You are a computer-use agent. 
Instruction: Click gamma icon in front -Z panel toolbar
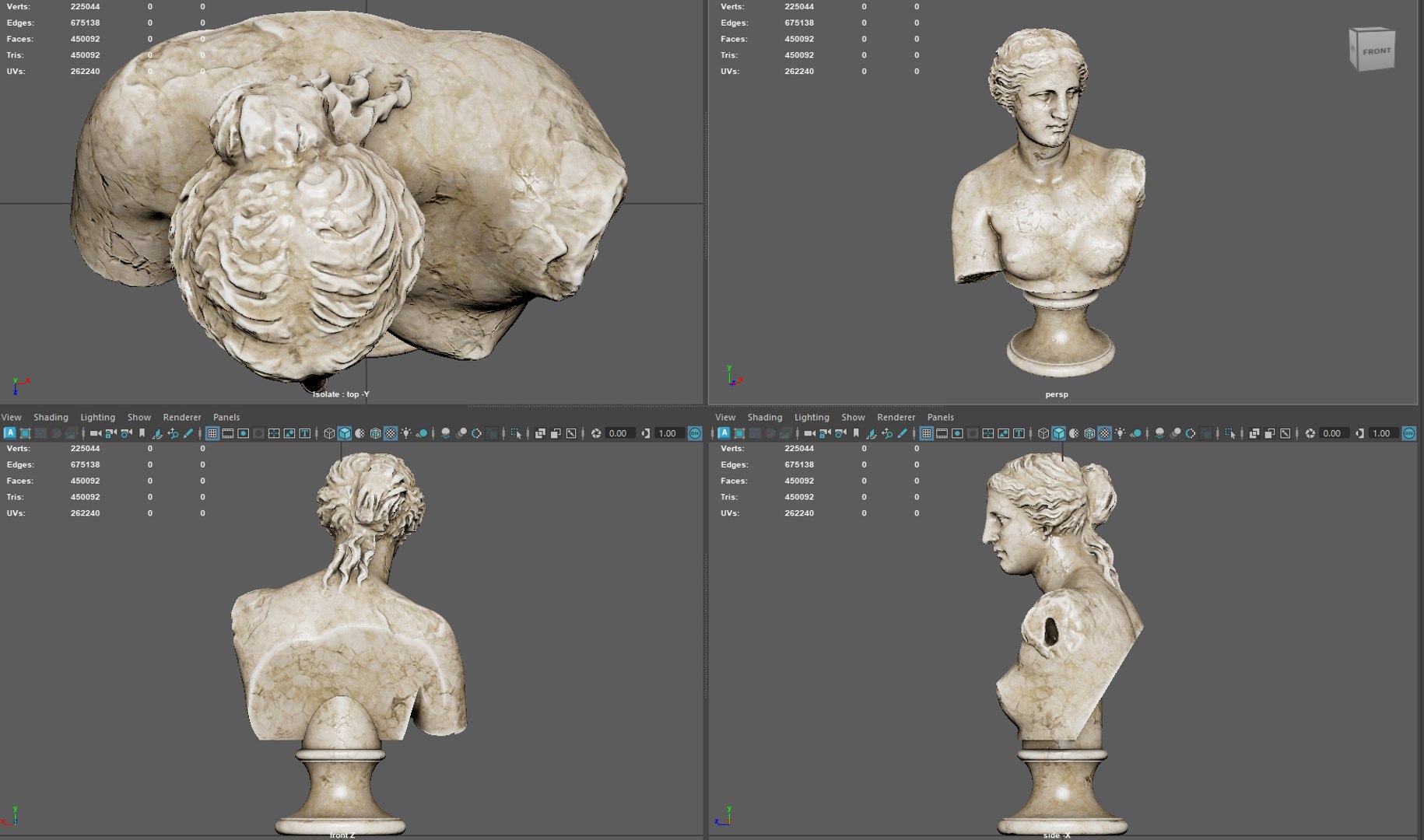pos(646,433)
